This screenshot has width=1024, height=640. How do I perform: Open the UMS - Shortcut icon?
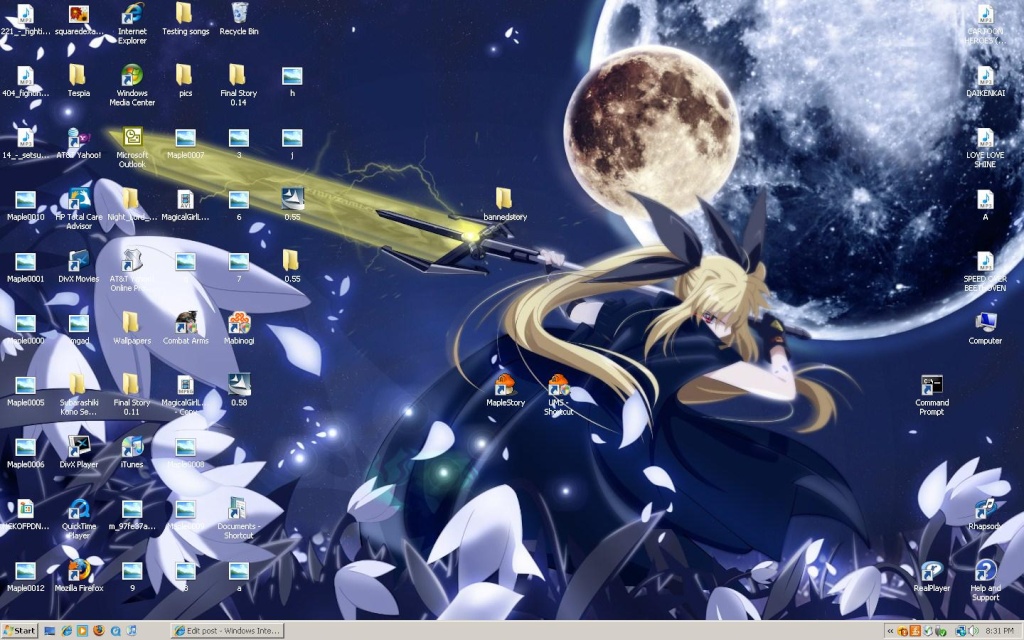click(x=558, y=394)
